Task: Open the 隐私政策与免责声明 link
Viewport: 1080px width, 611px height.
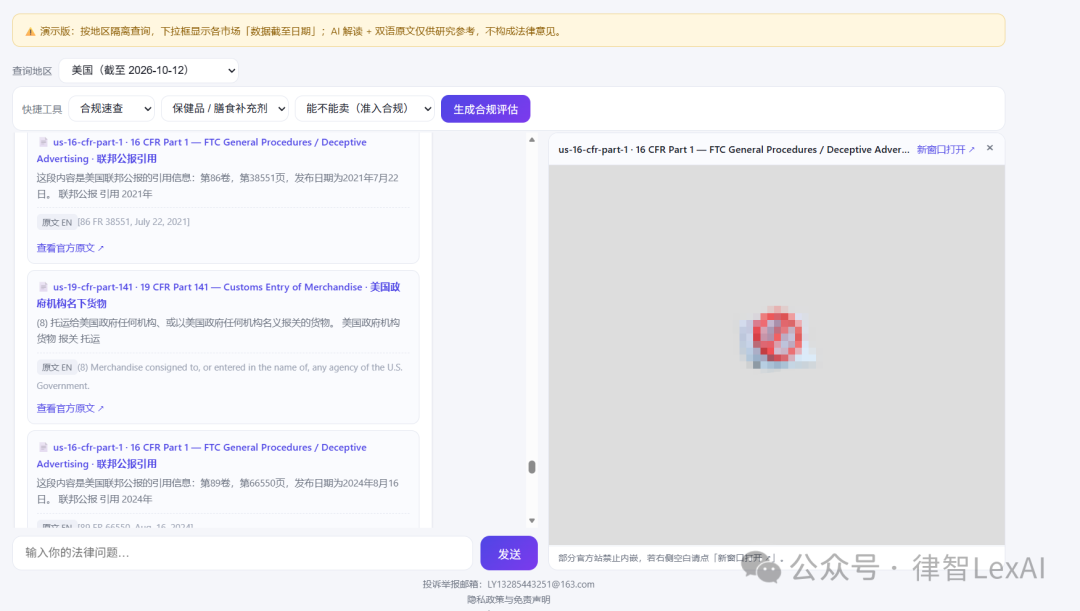Action: (x=508, y=599)
